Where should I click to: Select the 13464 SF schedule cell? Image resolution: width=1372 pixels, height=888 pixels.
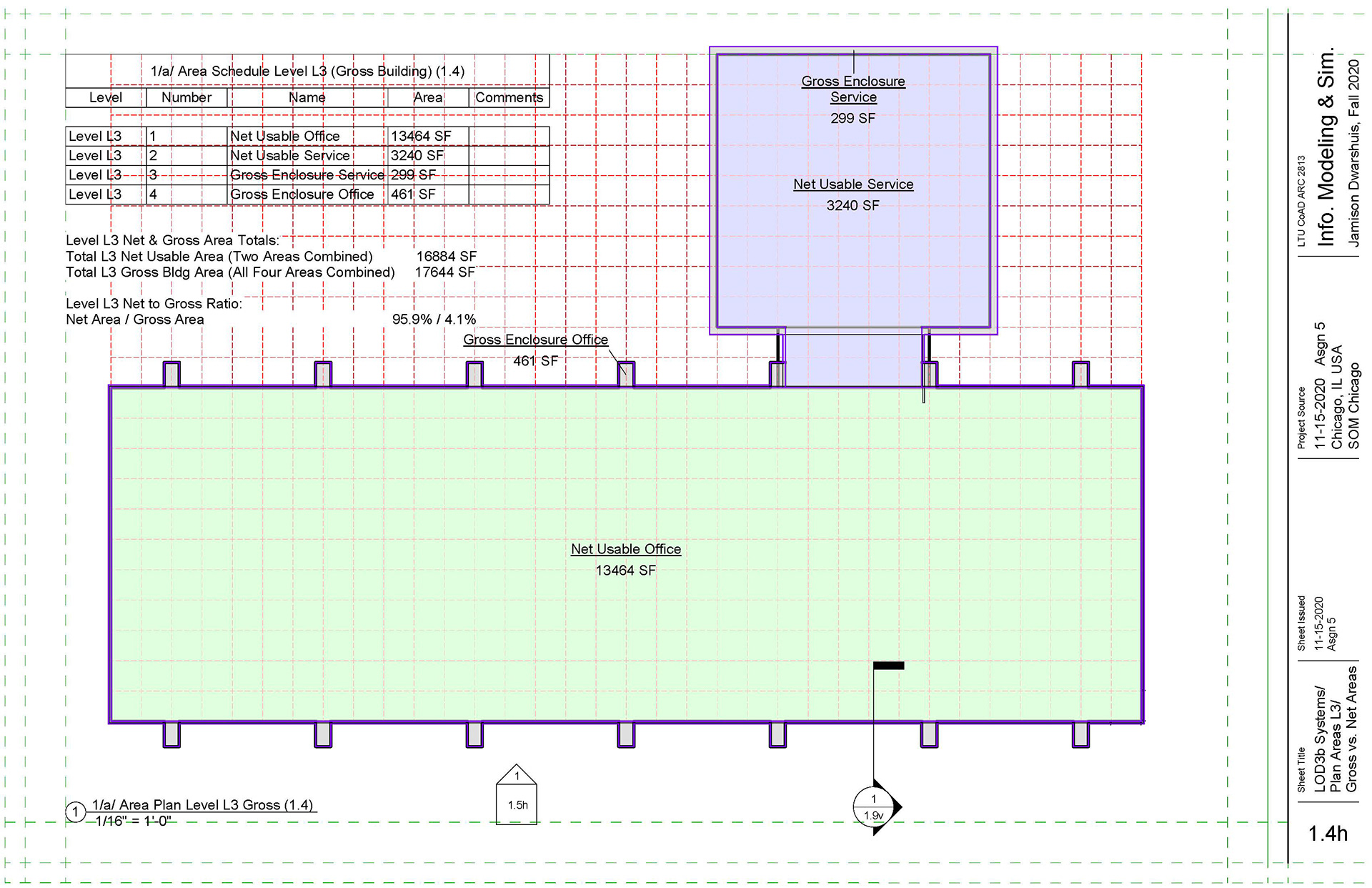(421, 136)
